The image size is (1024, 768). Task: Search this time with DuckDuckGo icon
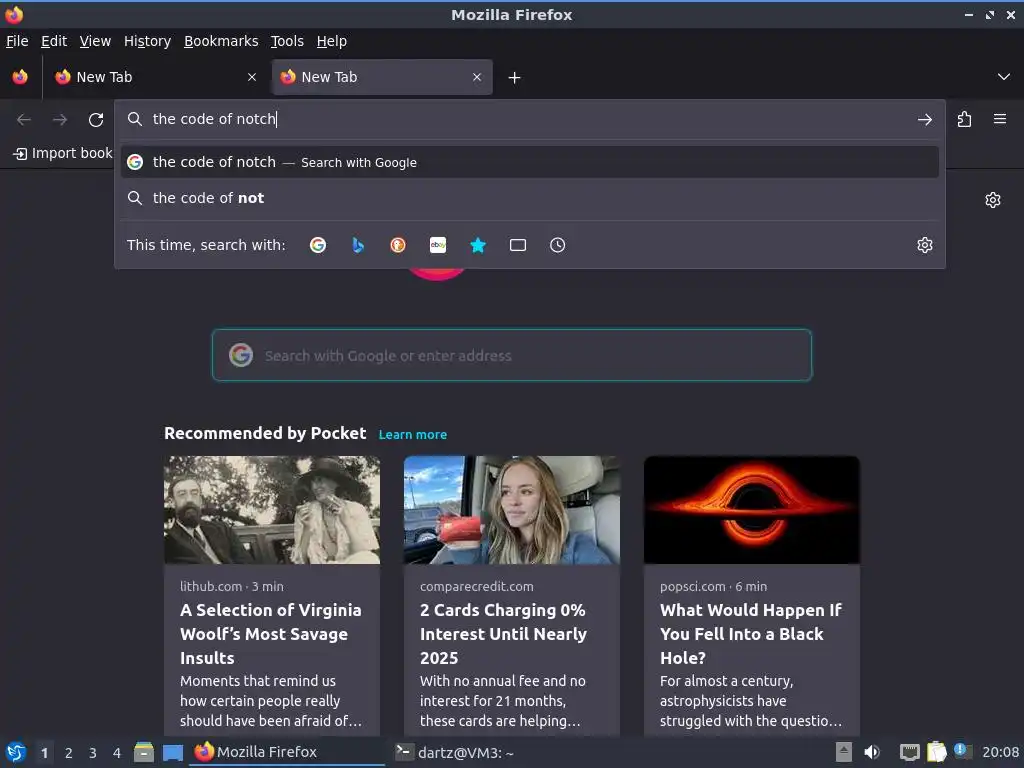point(398,245)
